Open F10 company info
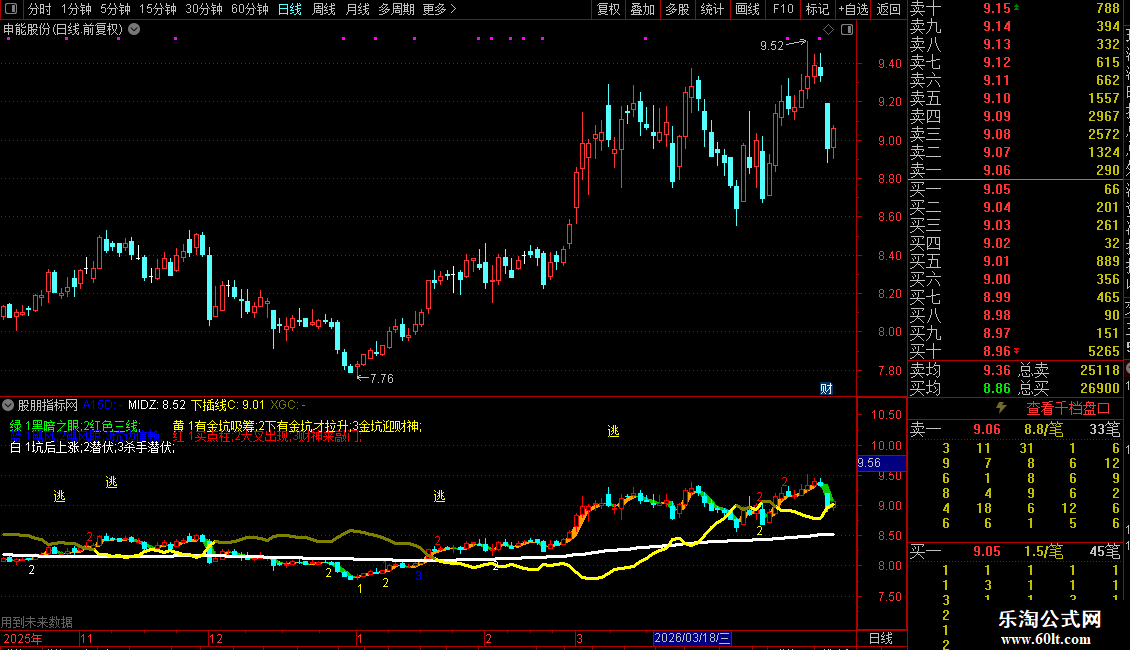The height and width of the screenshot is (650, 1130). point(783,9)
